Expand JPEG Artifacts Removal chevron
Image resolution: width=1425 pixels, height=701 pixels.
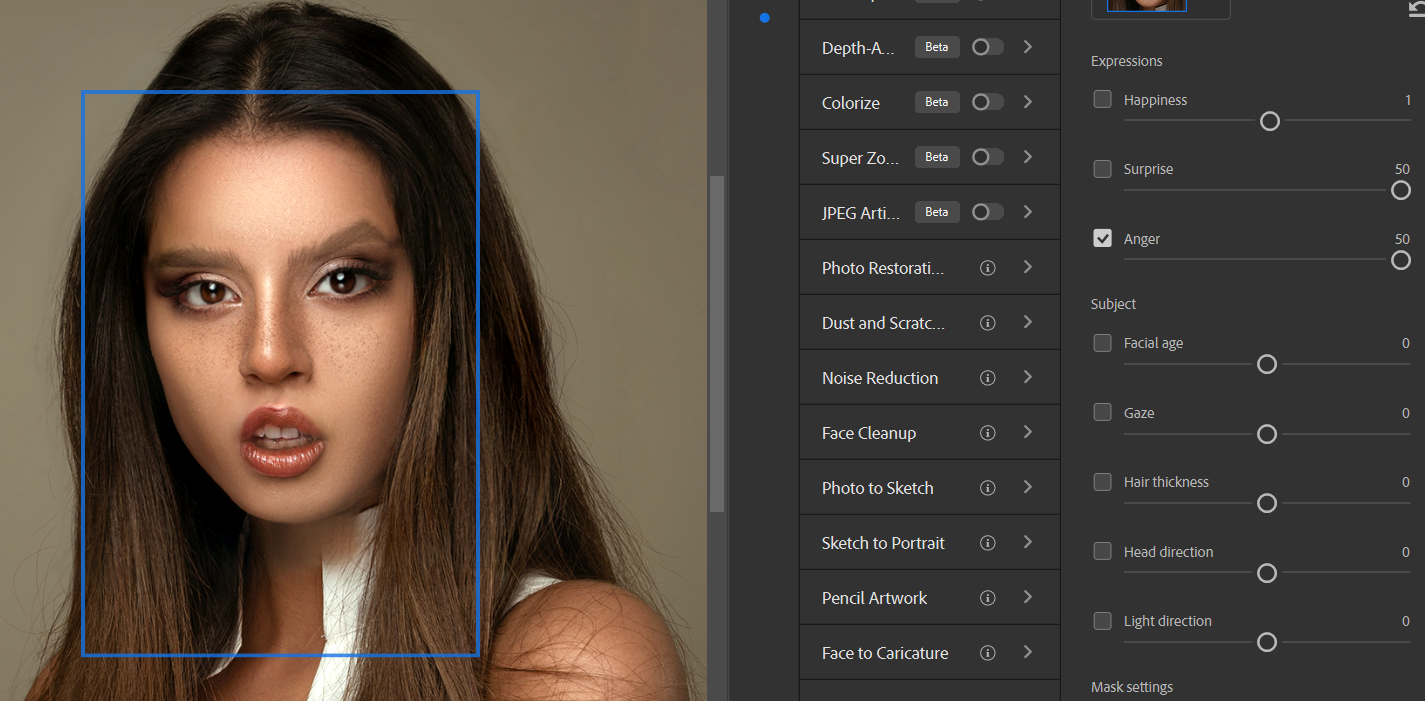[x=1028, y=212]
